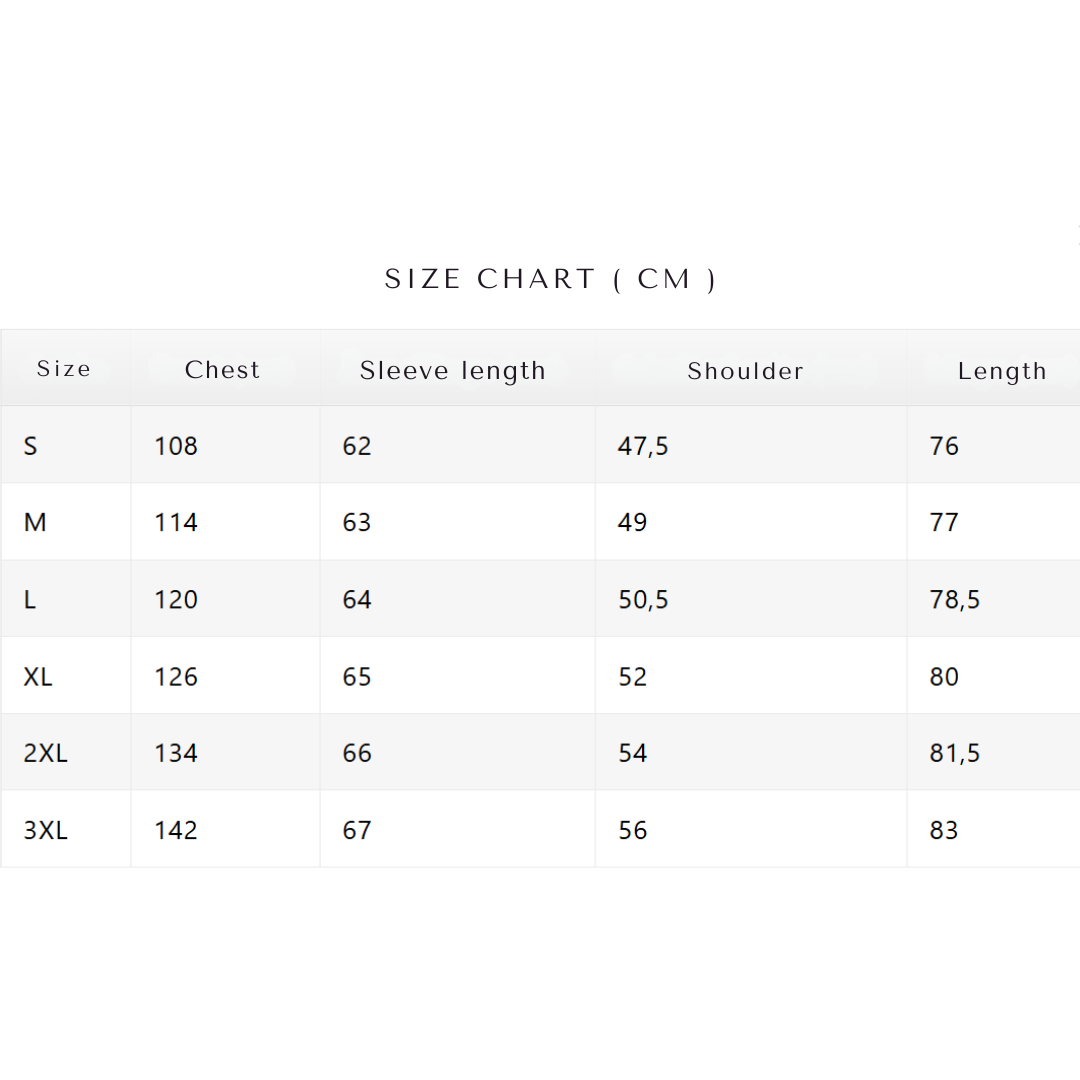Select the sleeve length value 63
1080x1080 pixels.
tap(357, 522)
